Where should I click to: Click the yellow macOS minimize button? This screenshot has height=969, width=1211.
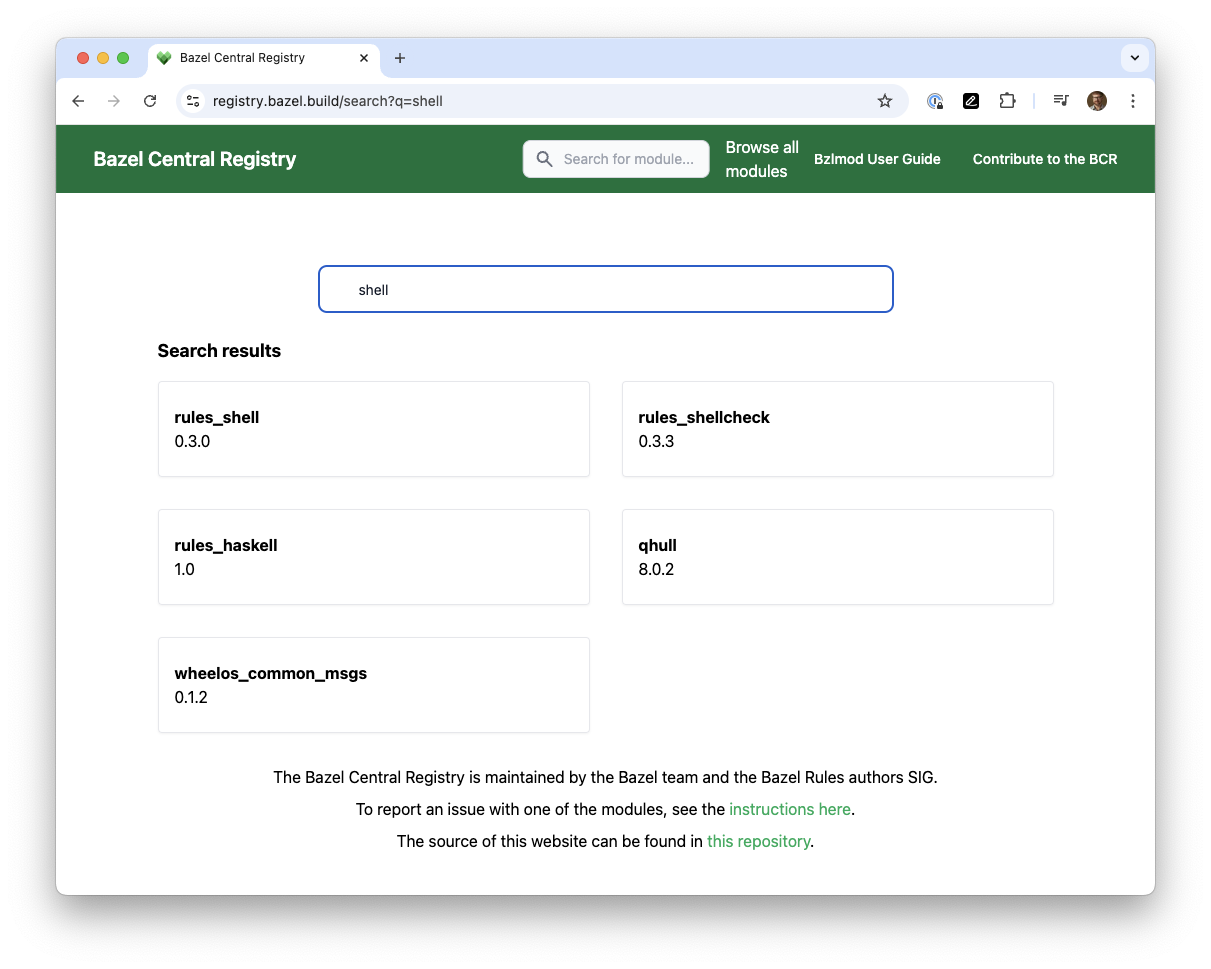point(103,58)
